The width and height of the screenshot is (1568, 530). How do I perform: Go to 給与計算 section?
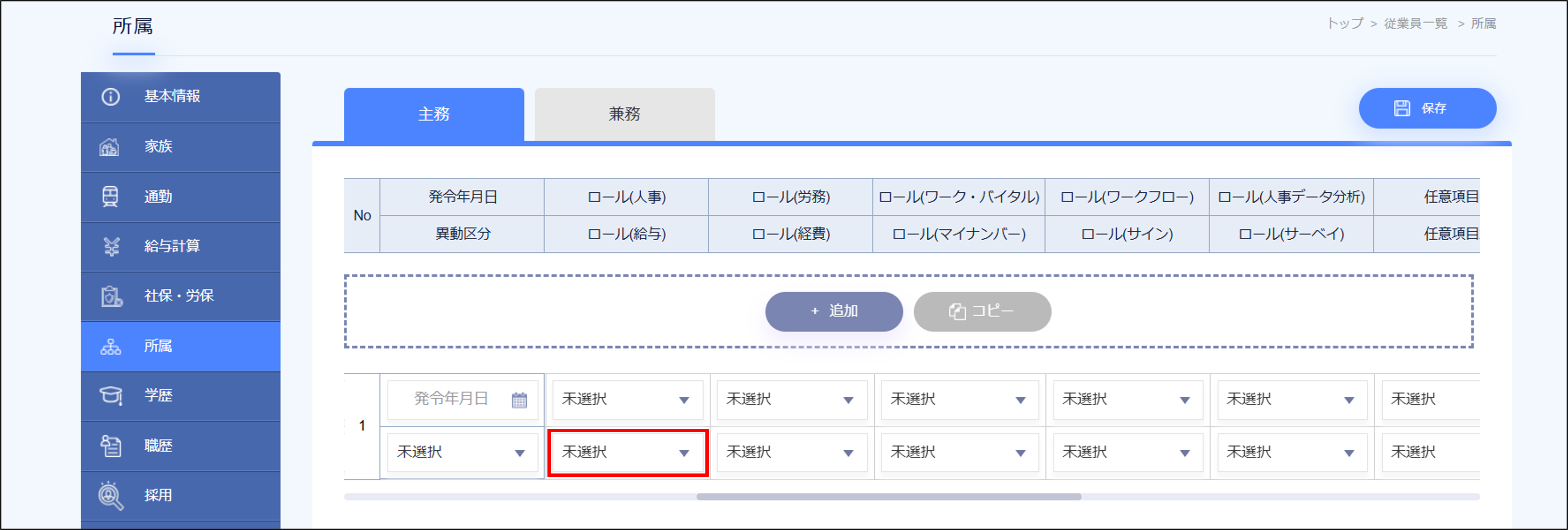pos(181,247)
